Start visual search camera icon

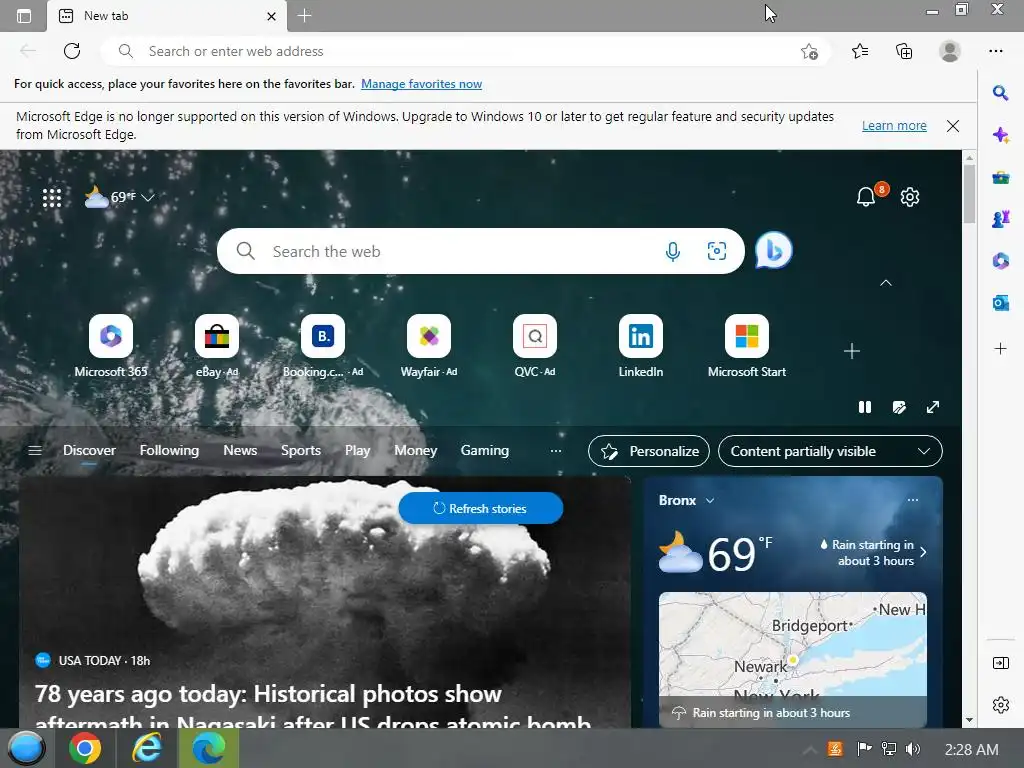click(716, 251)
